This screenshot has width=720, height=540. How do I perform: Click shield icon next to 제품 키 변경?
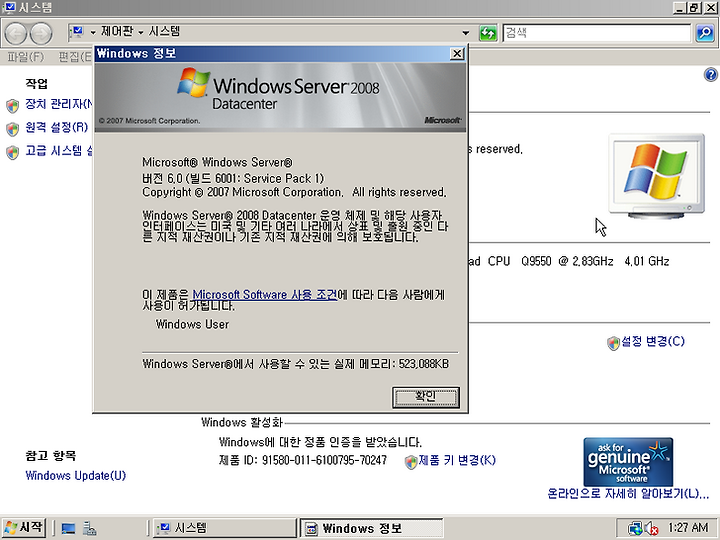[x=411, y=462]
